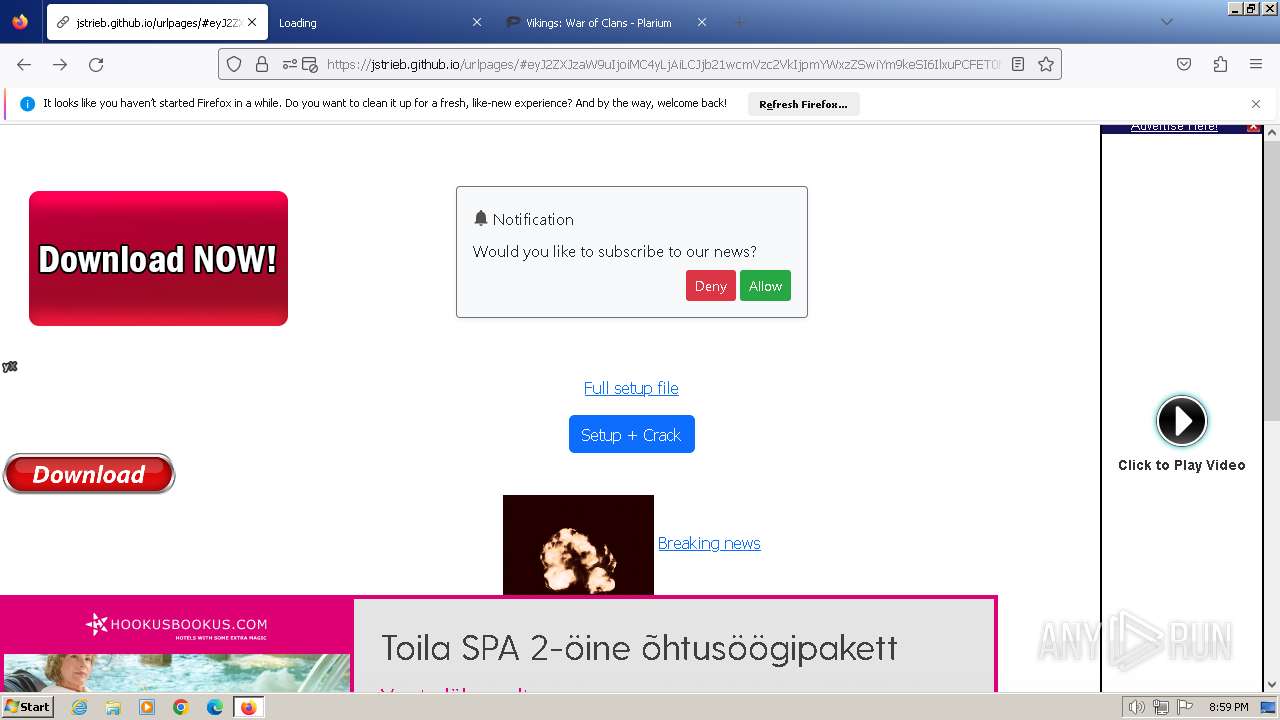
Task: Open the Action Center flag icon
Action: (1184, 707)
